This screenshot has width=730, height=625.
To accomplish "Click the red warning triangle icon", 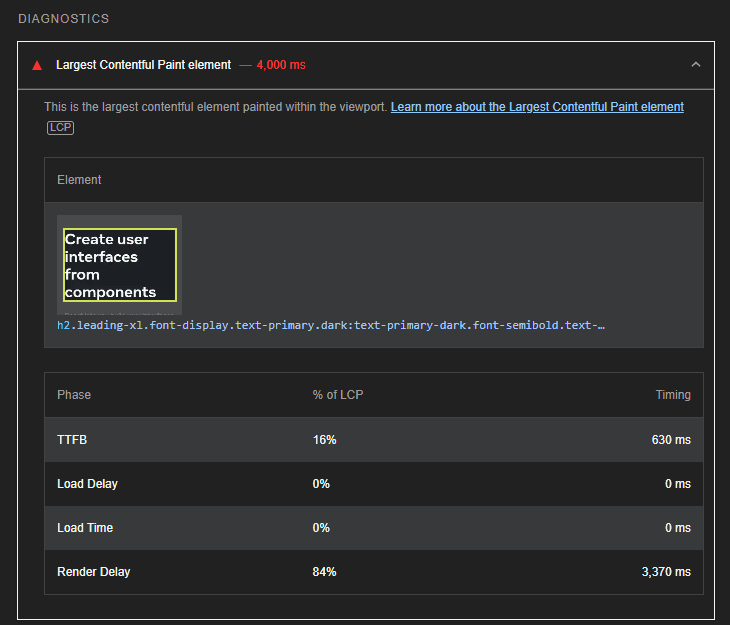I will [x=37, y=65].
